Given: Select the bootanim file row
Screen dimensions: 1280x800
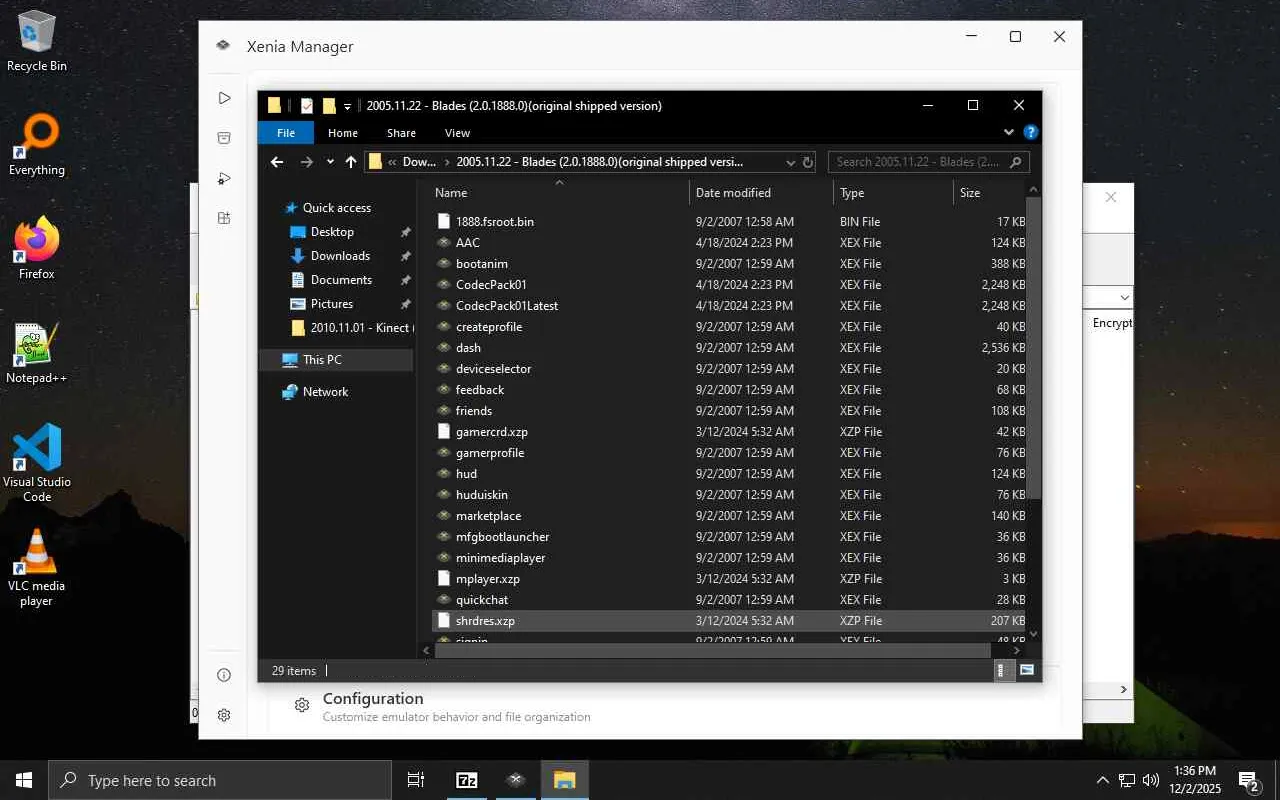Looking at the screenshot, I should point(729,264).
